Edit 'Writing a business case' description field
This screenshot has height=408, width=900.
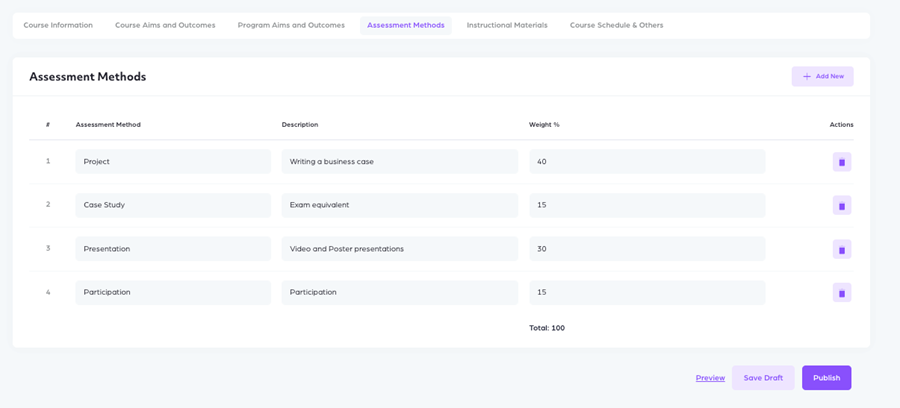pos(399,161)
